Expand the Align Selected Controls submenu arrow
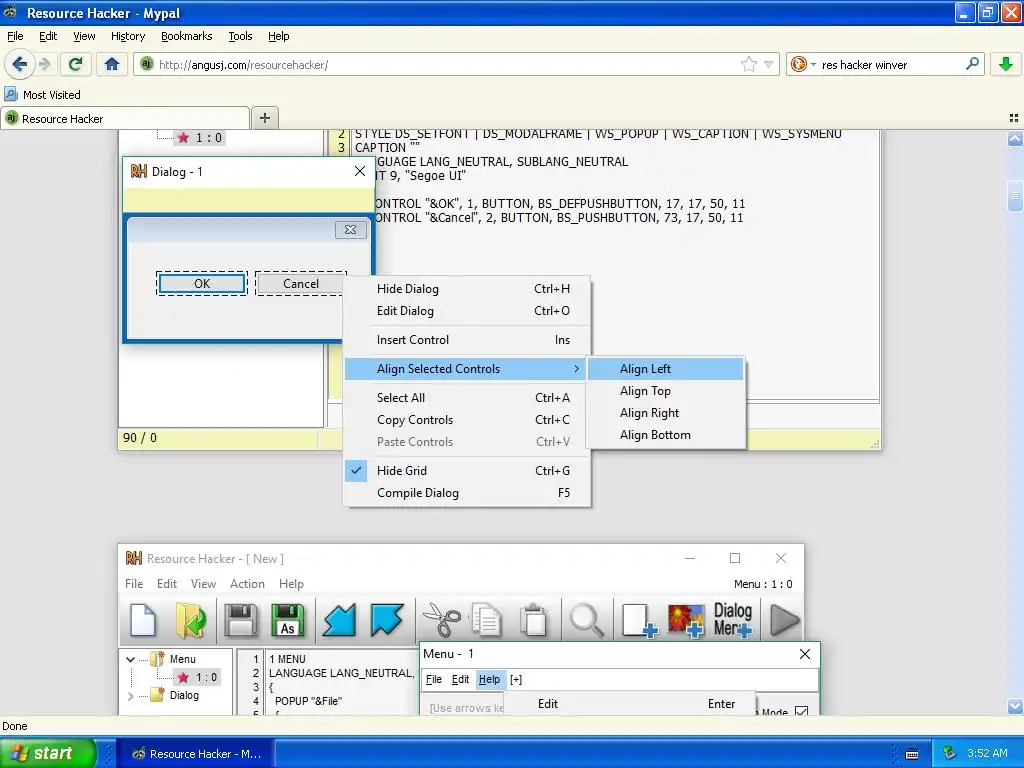 (576, 369)
